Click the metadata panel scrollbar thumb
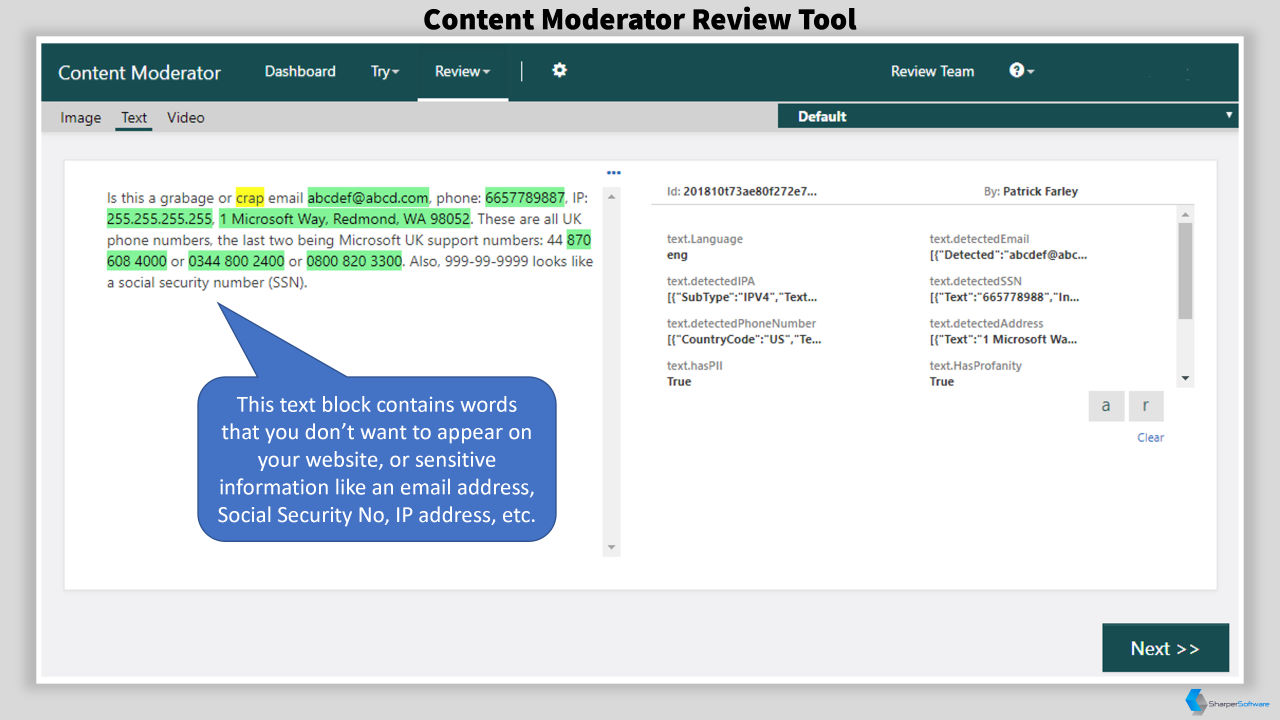The width and height of the screenshot is (1280, 720). 1185,270
